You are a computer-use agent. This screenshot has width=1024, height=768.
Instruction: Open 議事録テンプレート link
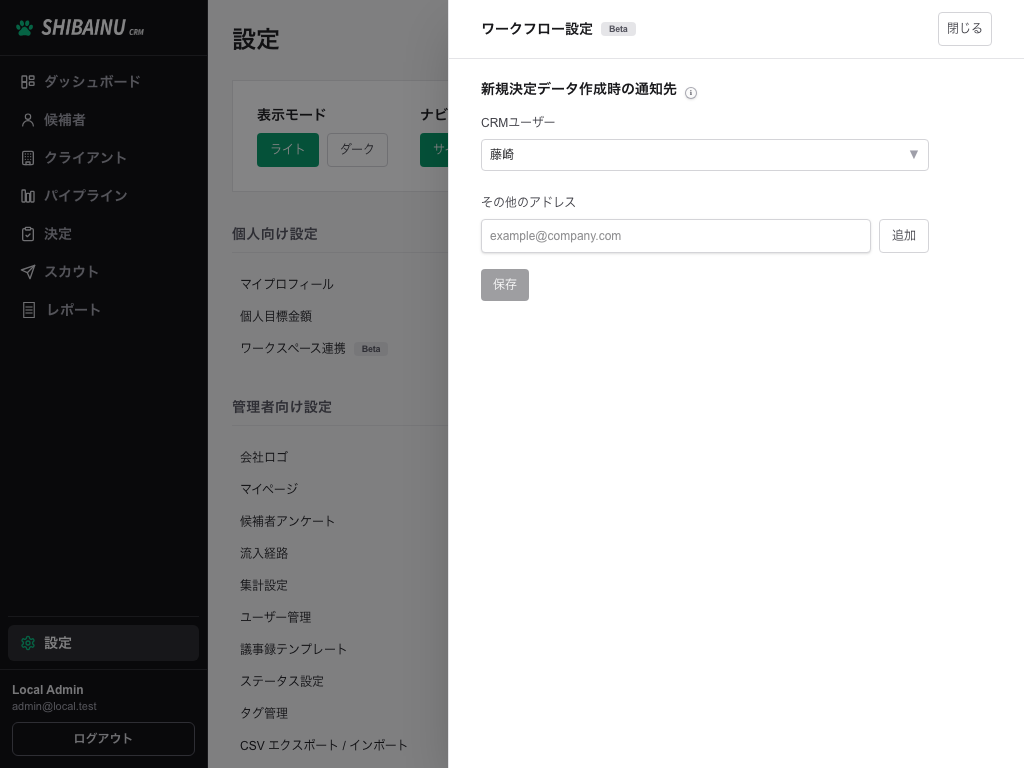pyautogui.click(x=293, y=649)
